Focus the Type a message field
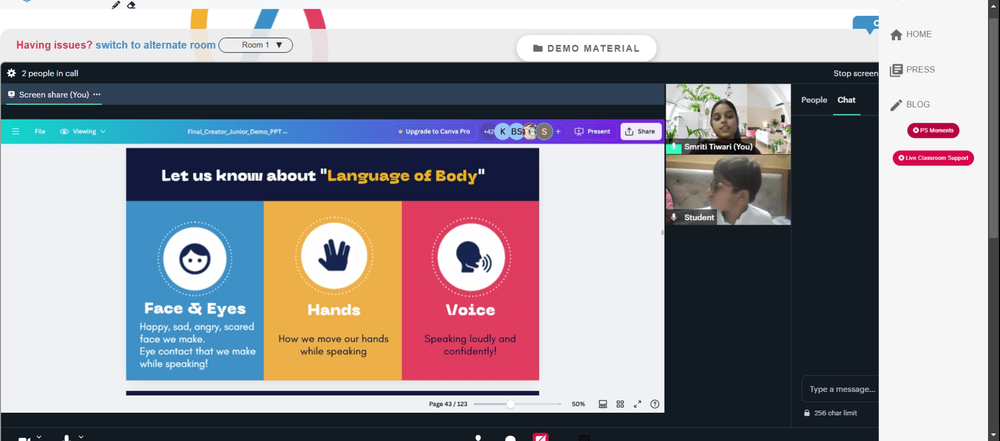The image size is (1000, 441). [x=840, y=389]
